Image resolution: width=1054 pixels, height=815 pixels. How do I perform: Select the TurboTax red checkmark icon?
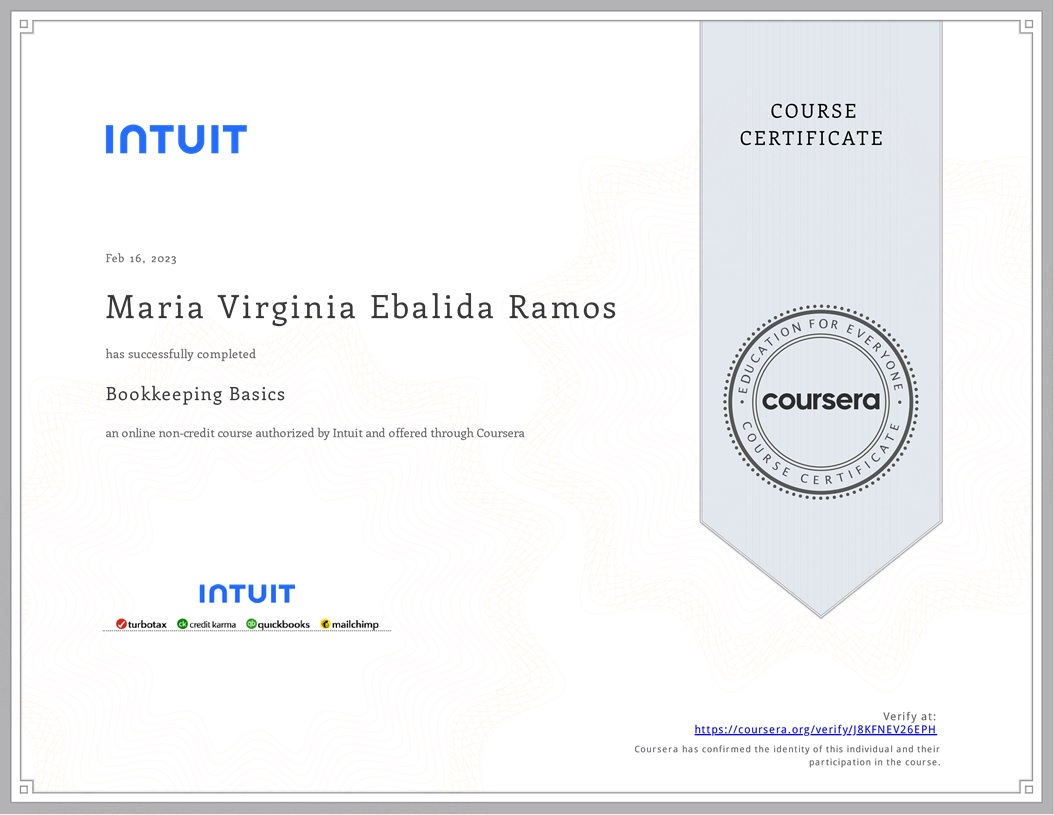(x=120, y=623)
